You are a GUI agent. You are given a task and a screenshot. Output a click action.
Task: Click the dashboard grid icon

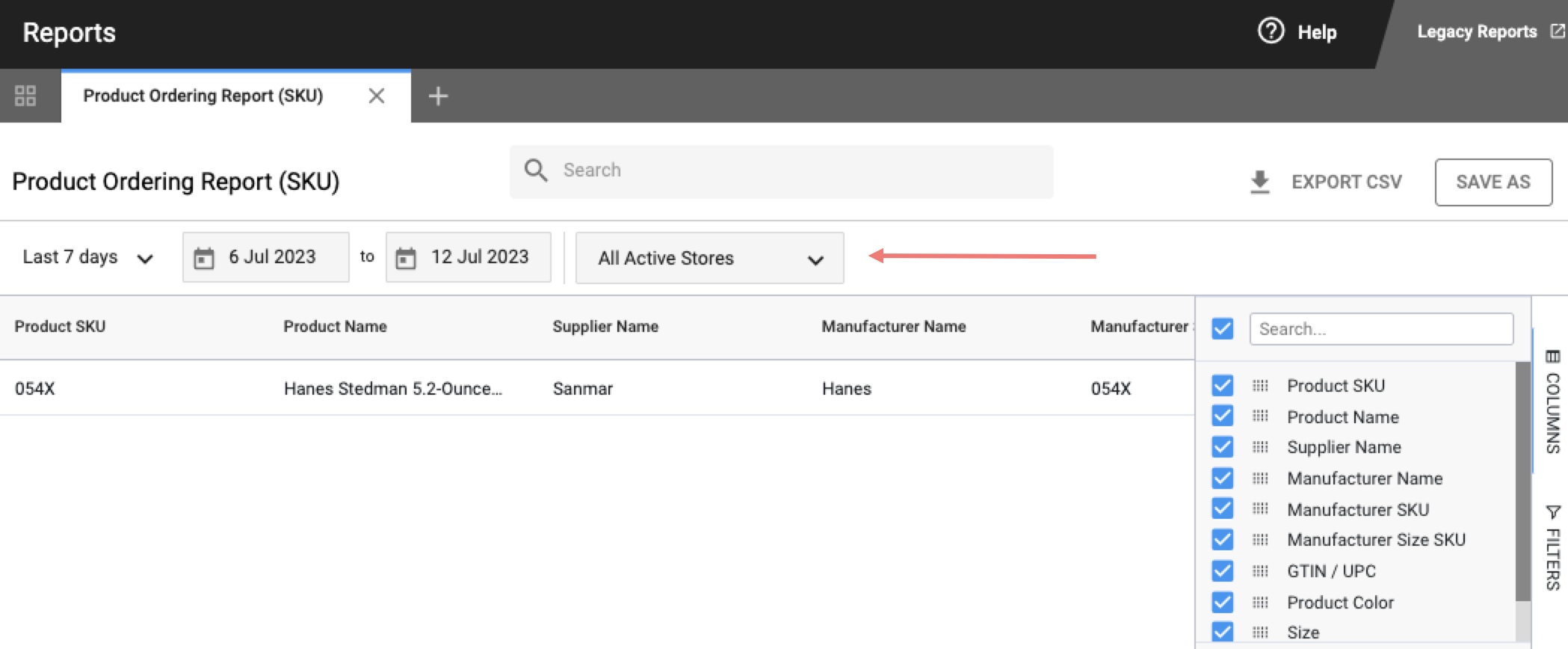tap(25, 96)
